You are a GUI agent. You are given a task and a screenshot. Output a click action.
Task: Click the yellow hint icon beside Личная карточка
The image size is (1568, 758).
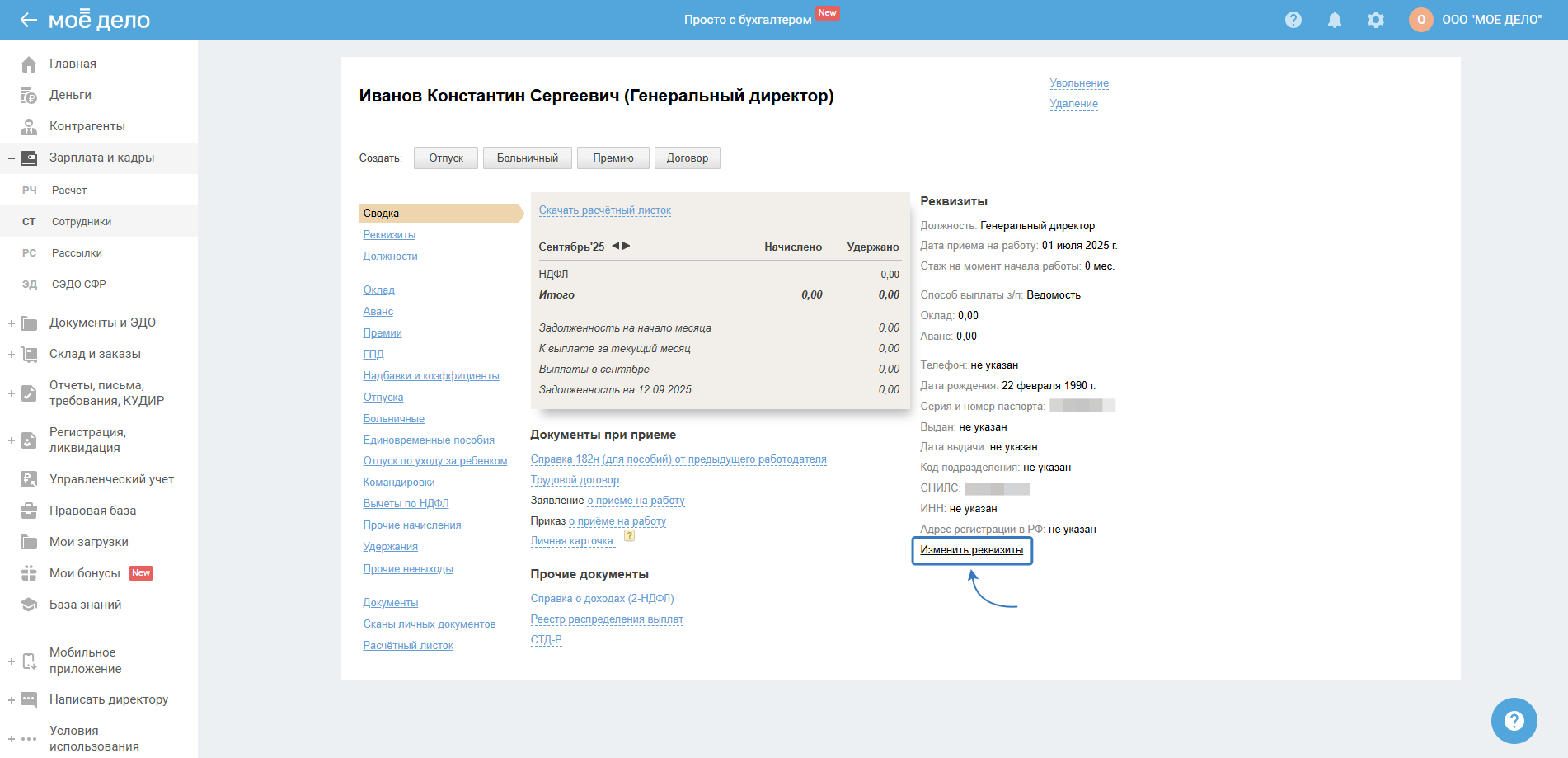tap(629, 535)
